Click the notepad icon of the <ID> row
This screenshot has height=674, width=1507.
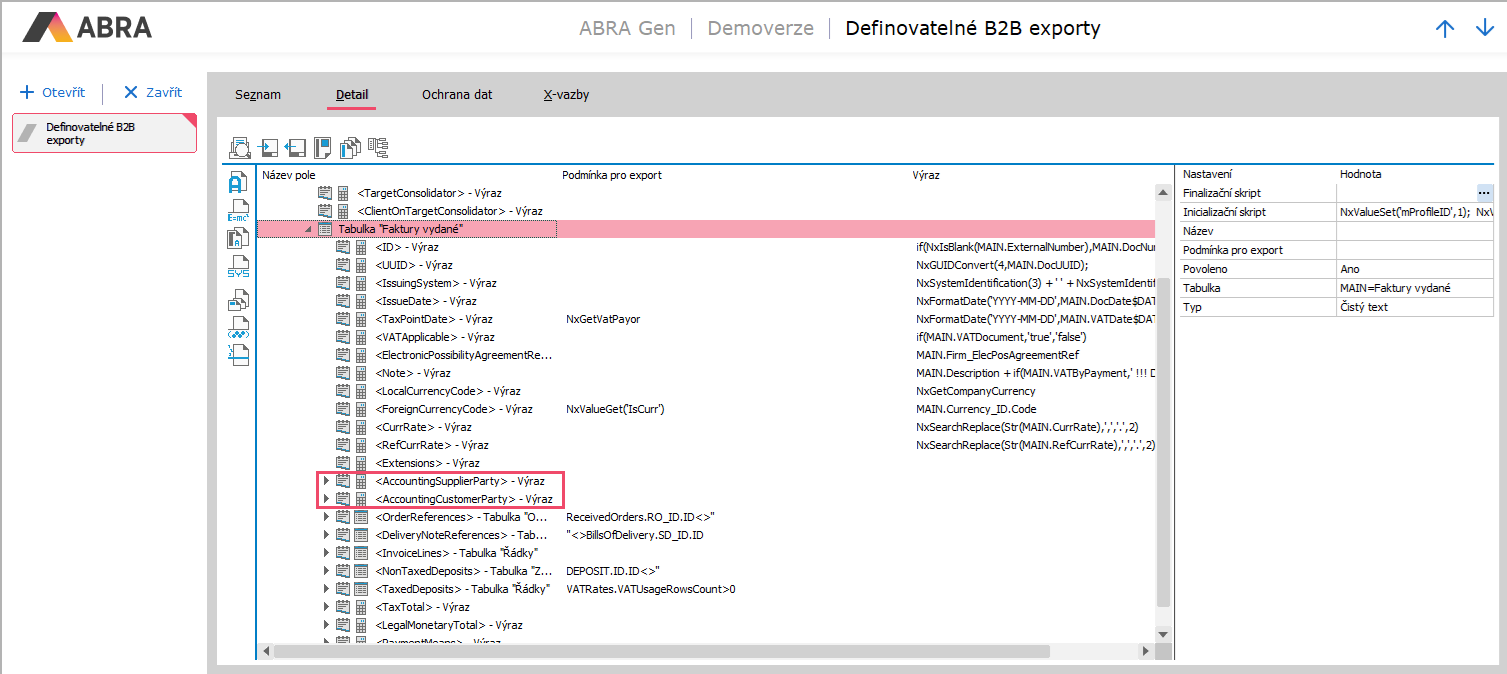click(x=343, y=247)
